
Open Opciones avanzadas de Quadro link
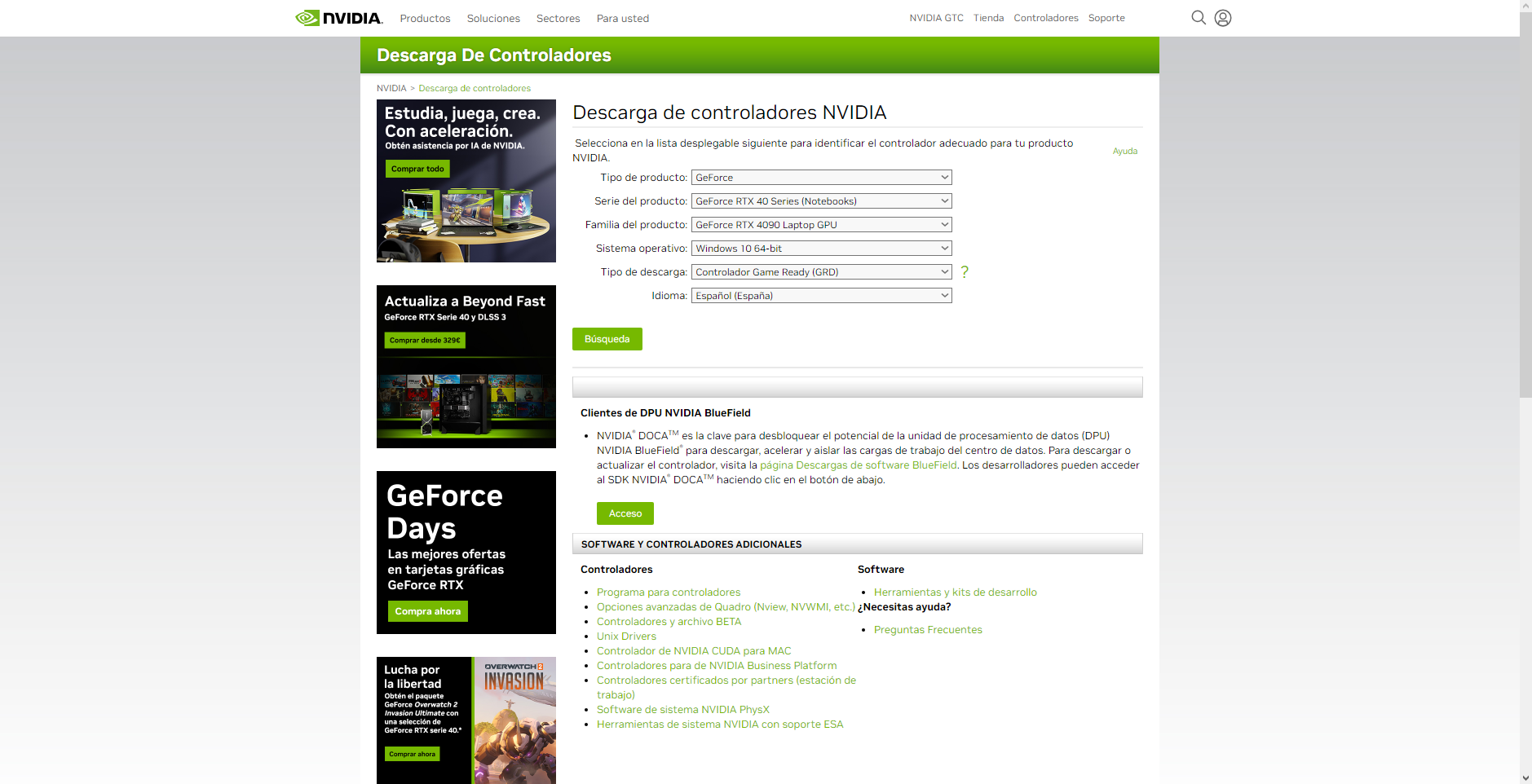click(726, 607)
